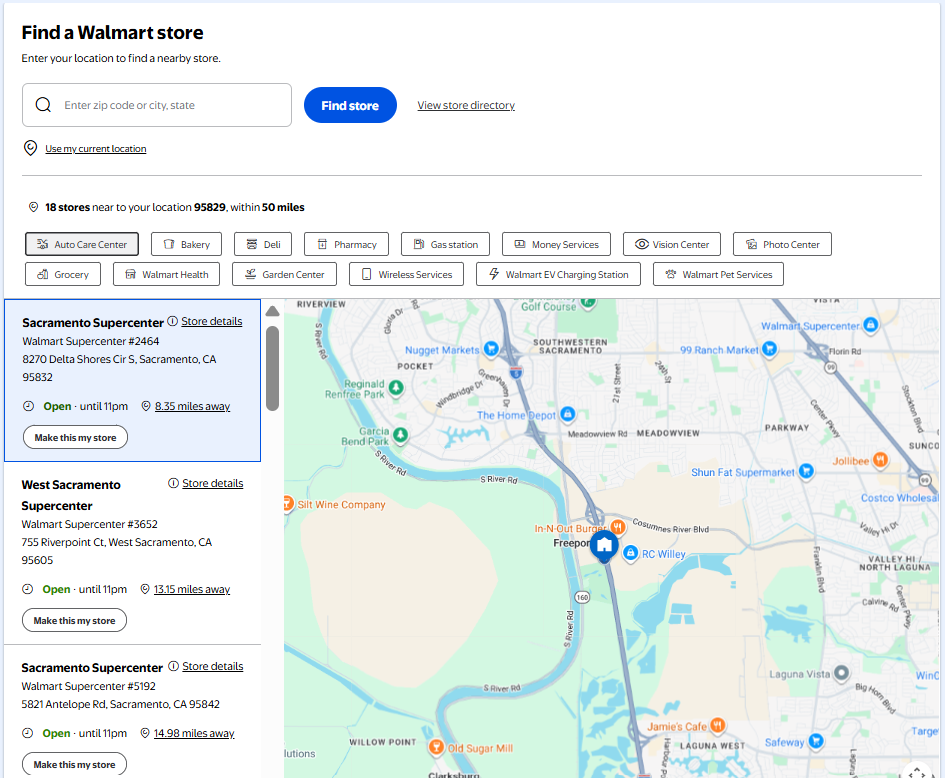
Task: Click the search magnifier icon
Action: click(43, 104)
